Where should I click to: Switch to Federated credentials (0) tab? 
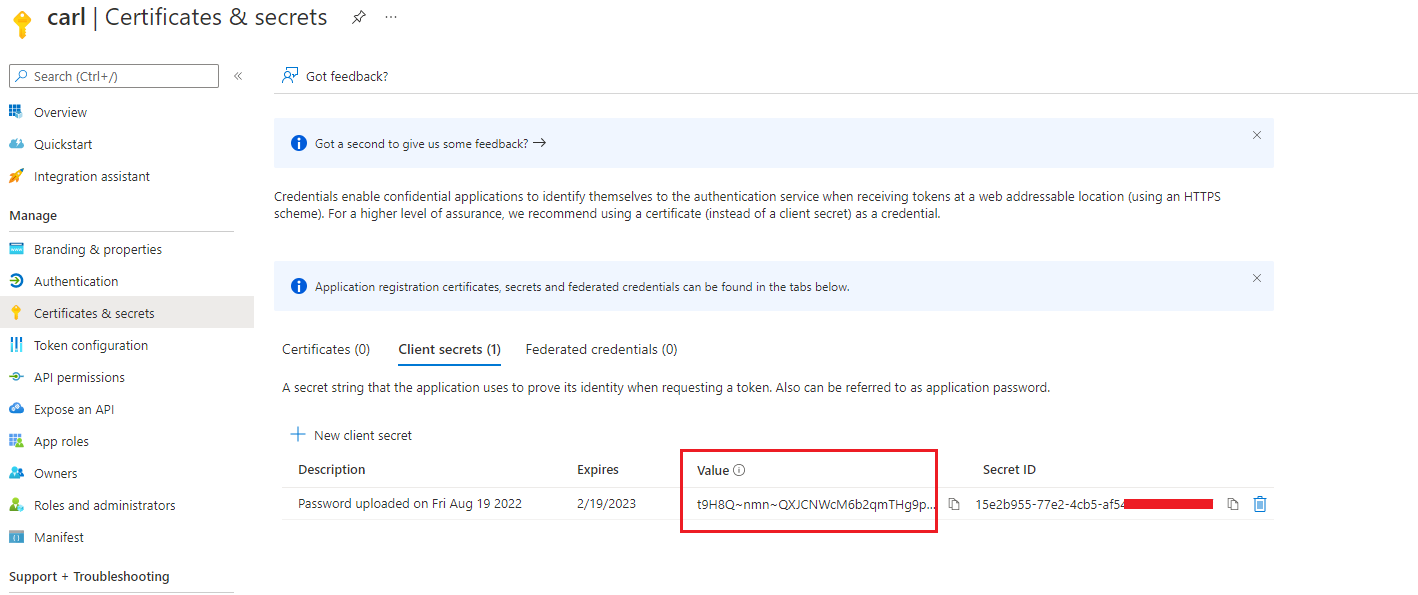tap(601, 349)
